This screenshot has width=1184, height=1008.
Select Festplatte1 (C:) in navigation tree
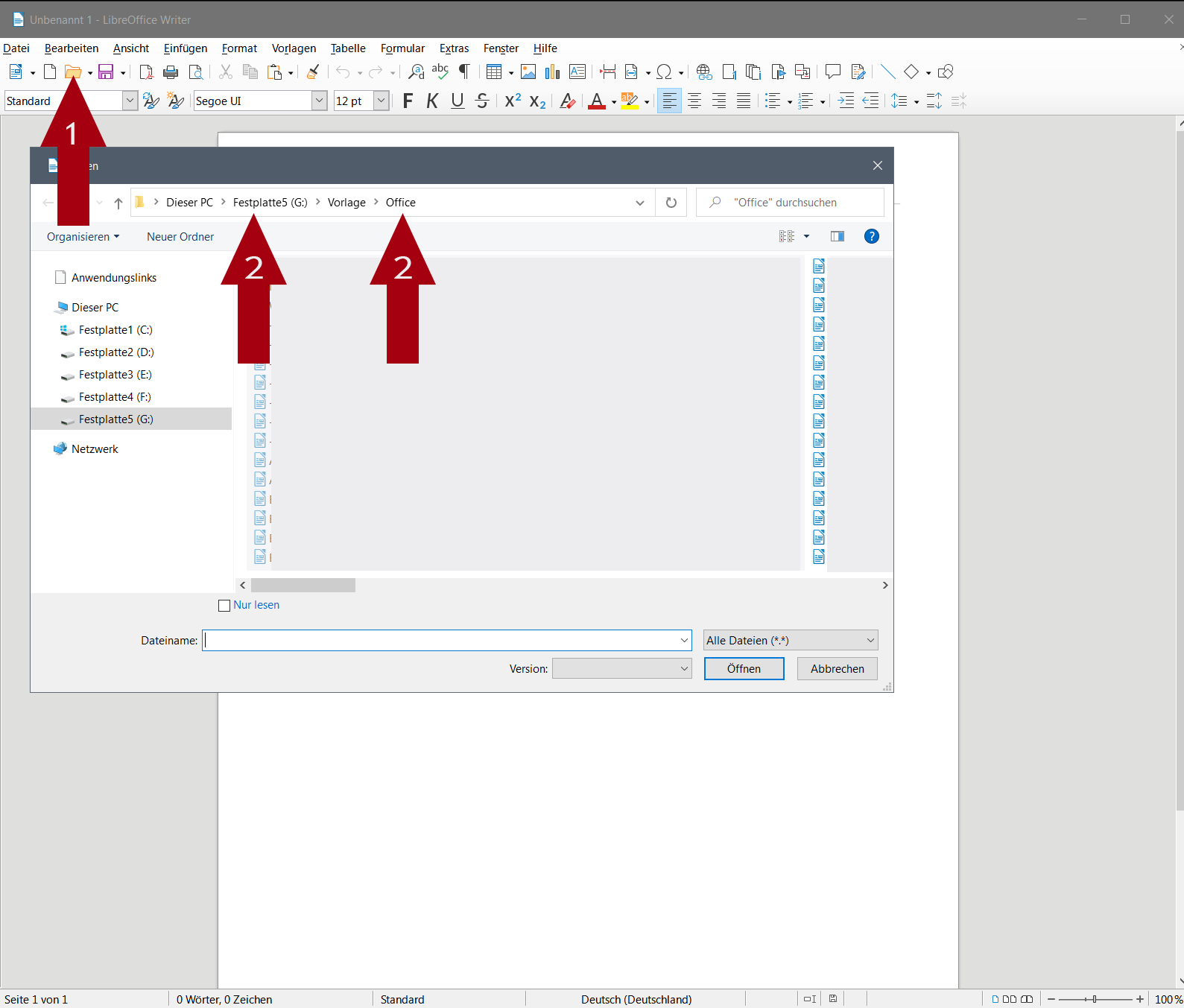(115, 330)
